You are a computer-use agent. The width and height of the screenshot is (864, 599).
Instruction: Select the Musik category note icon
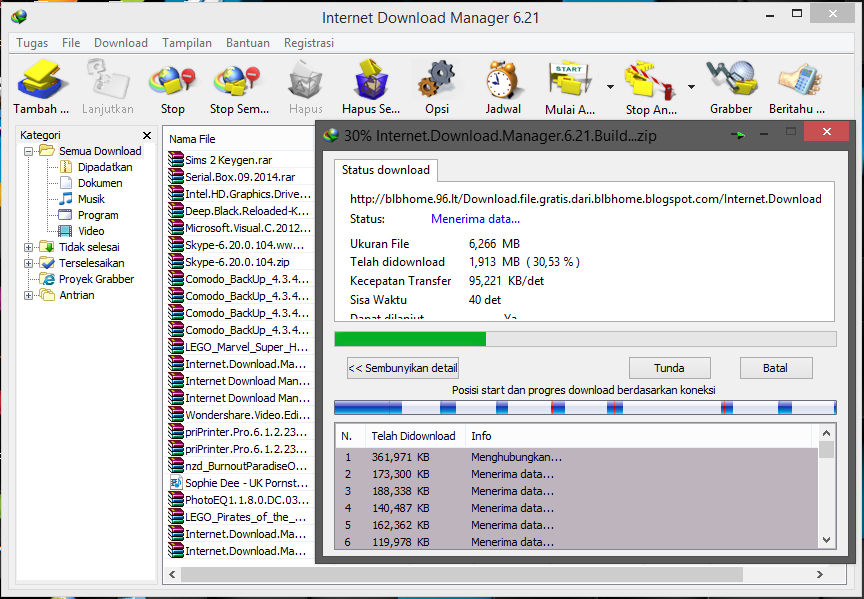pyautogui.click(x=66, y=198)
